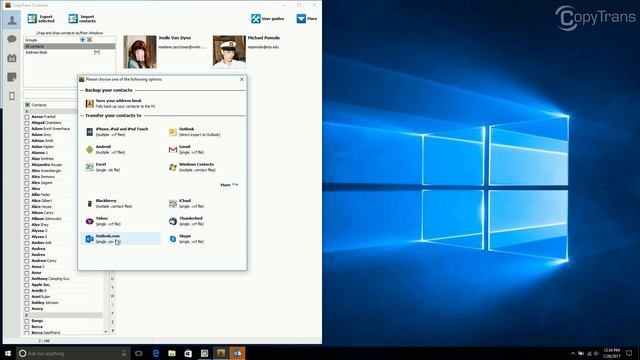
Task: Choose iPhone, iPad and iPod Touch export
Action: tap(118, 131)
